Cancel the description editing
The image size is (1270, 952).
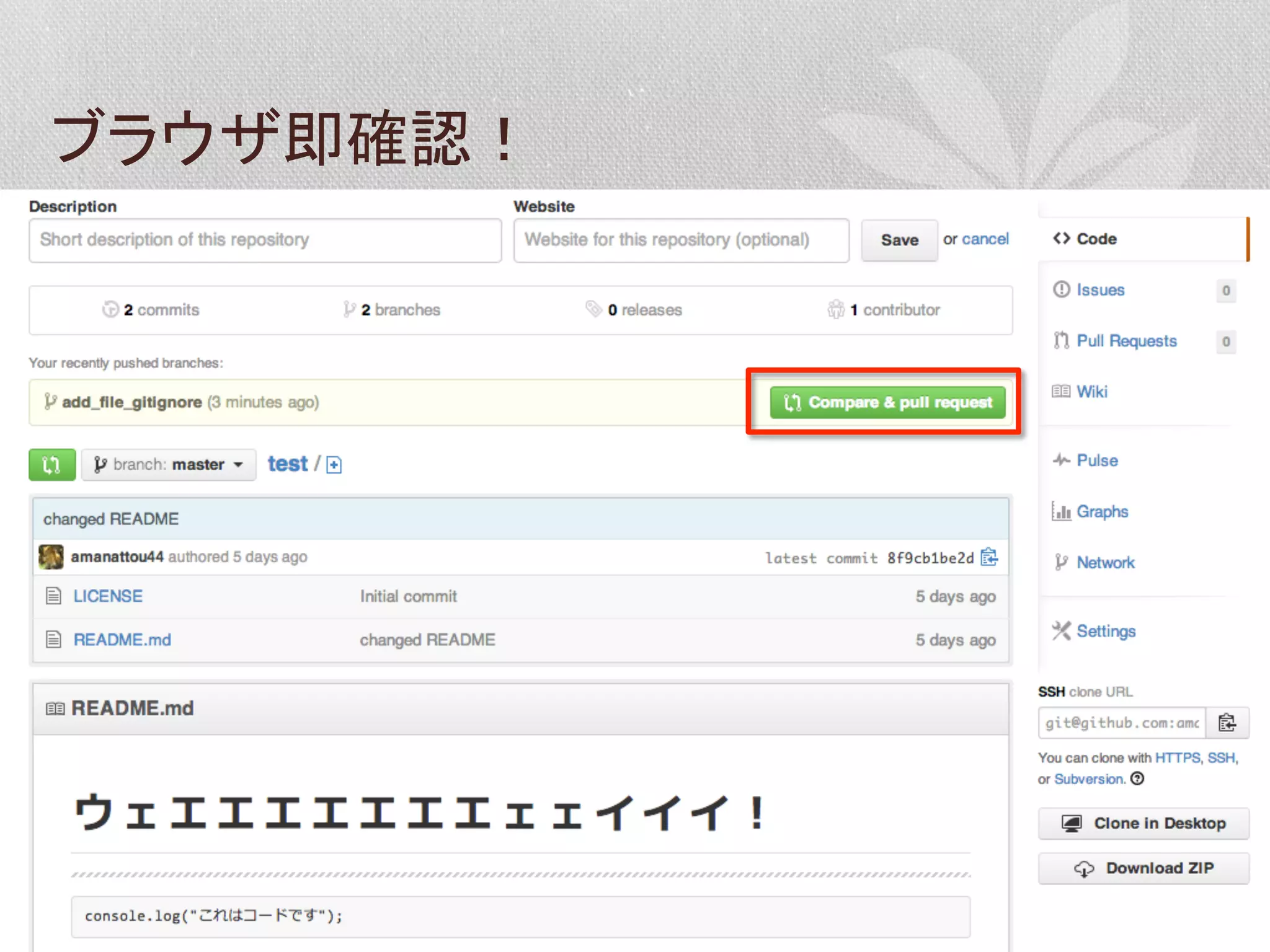point(985,239)
